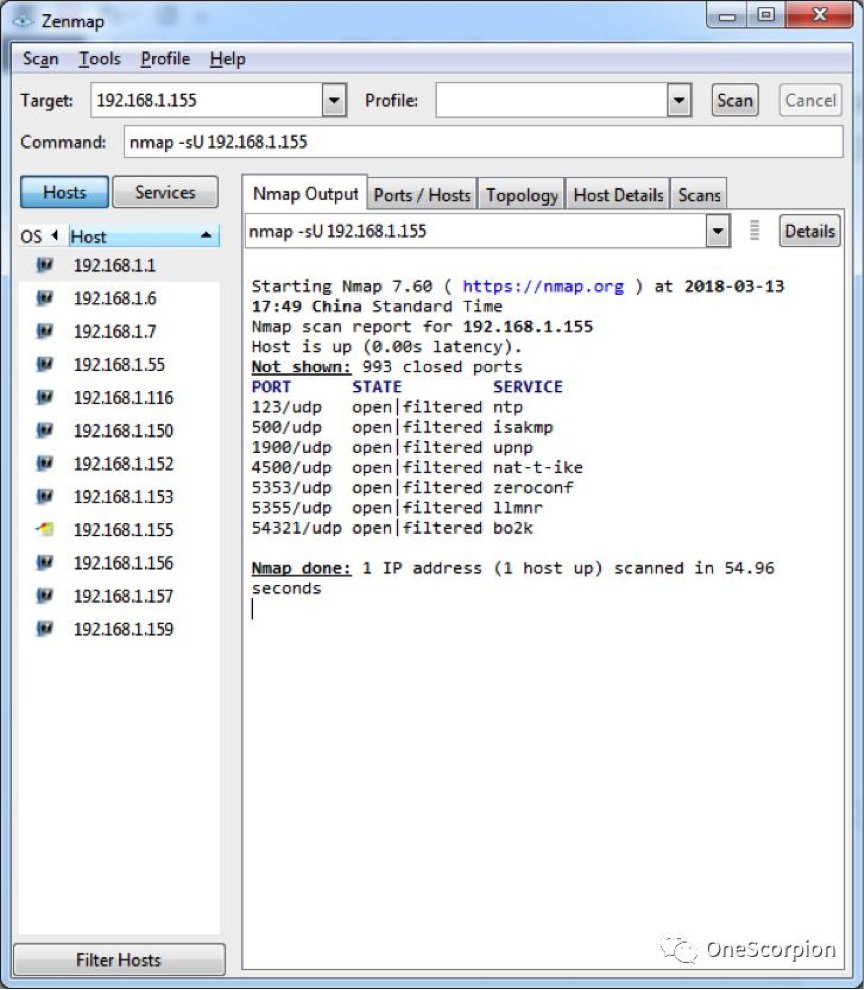Screen dimensions: 864x990
Task: Select host 192.168.1.55 in the list
Action: (x=119, y=364)
